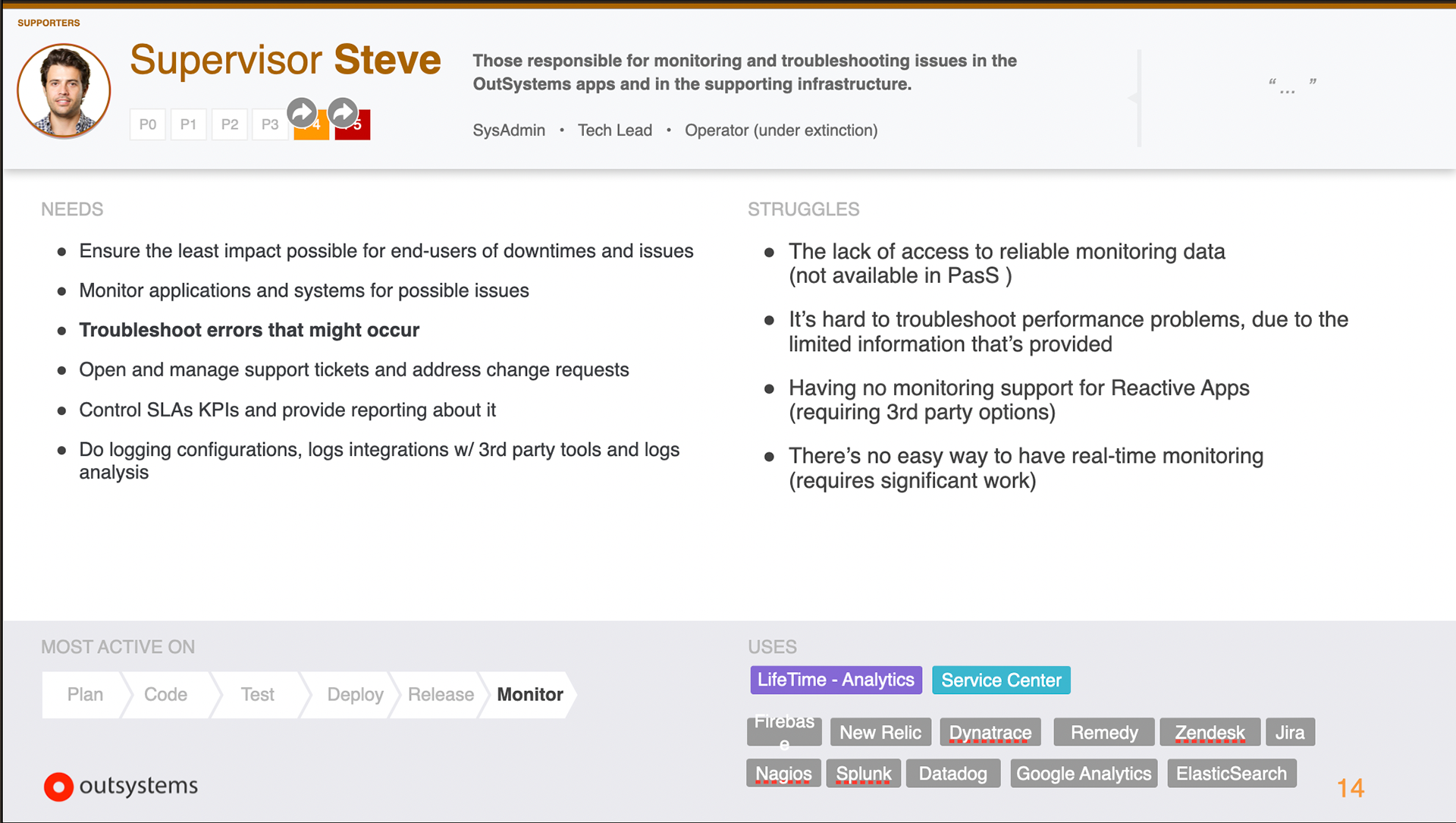Screen dimensions: 1456x823
Task: Click the Firebase tool tag
Action: [x=784, y=732]
